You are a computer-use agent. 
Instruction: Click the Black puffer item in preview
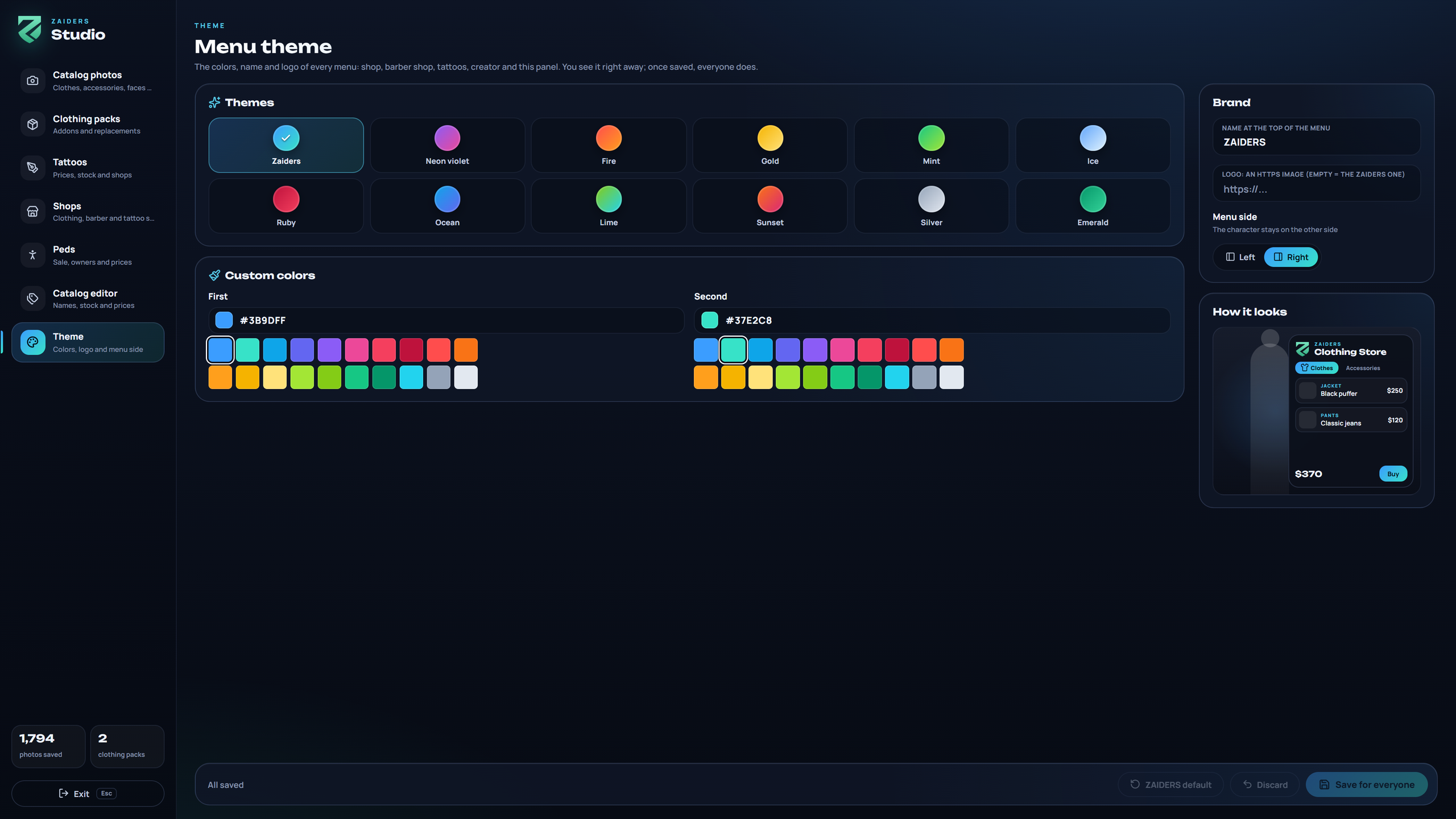click(1351, 390)
